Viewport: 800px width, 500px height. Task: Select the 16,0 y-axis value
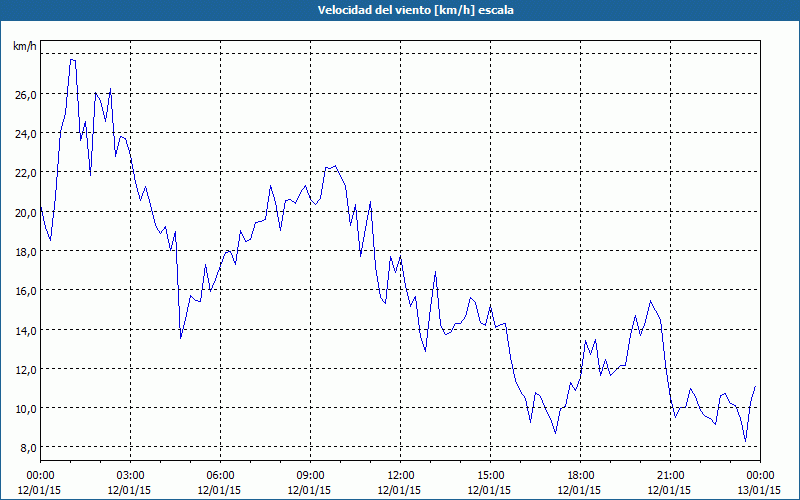point(26,291)
